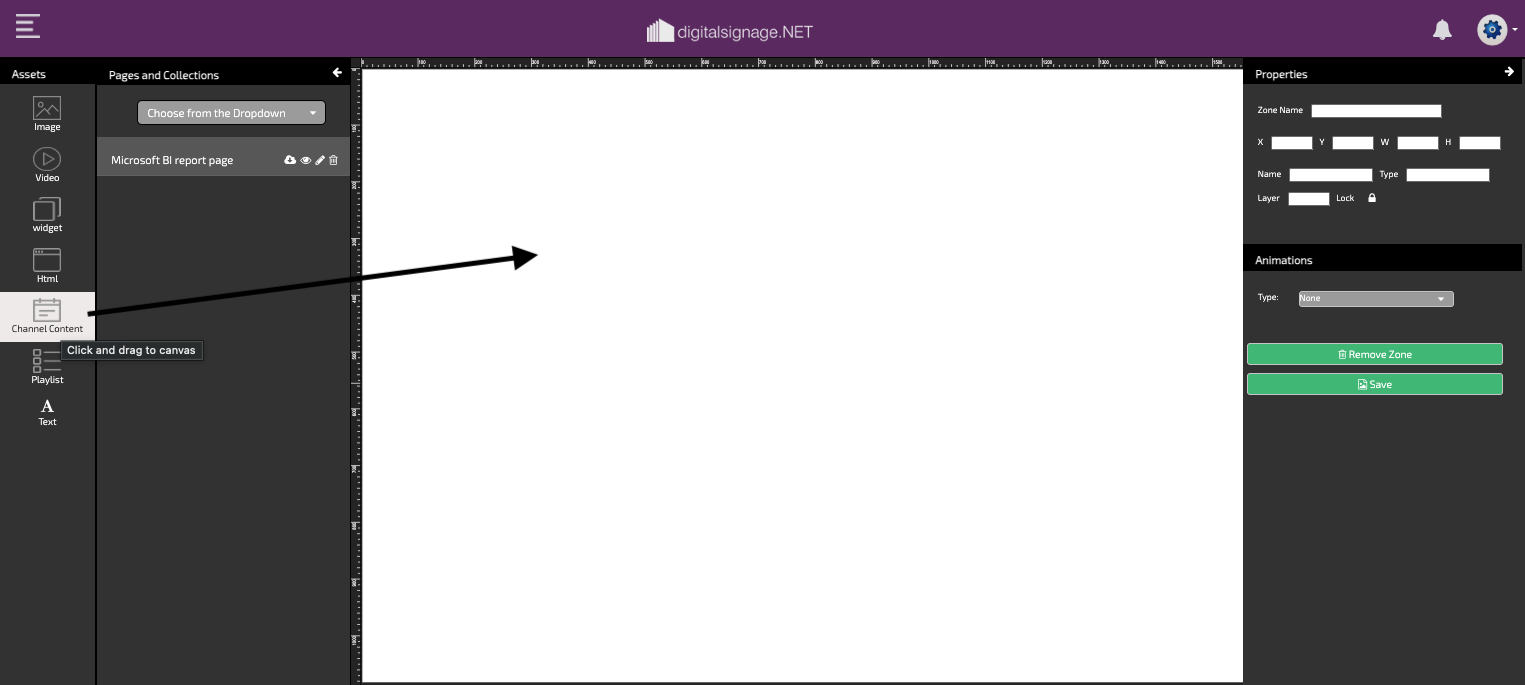
Task: Preview the Microsoft BI report page
Action: pyautogui.click(x=306, y=160)
